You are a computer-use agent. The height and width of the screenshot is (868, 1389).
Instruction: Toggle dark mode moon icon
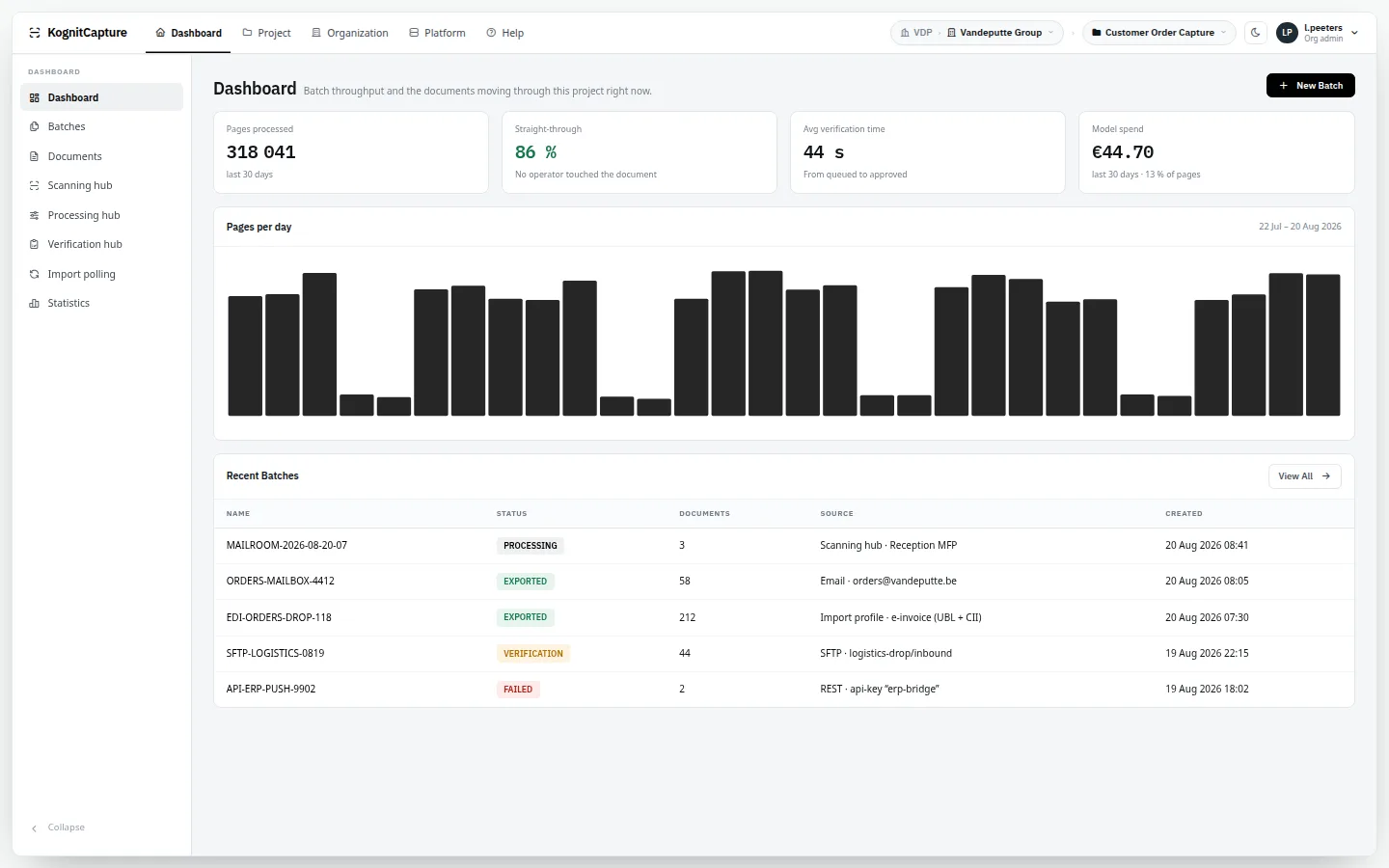[x=1256, y=33]
